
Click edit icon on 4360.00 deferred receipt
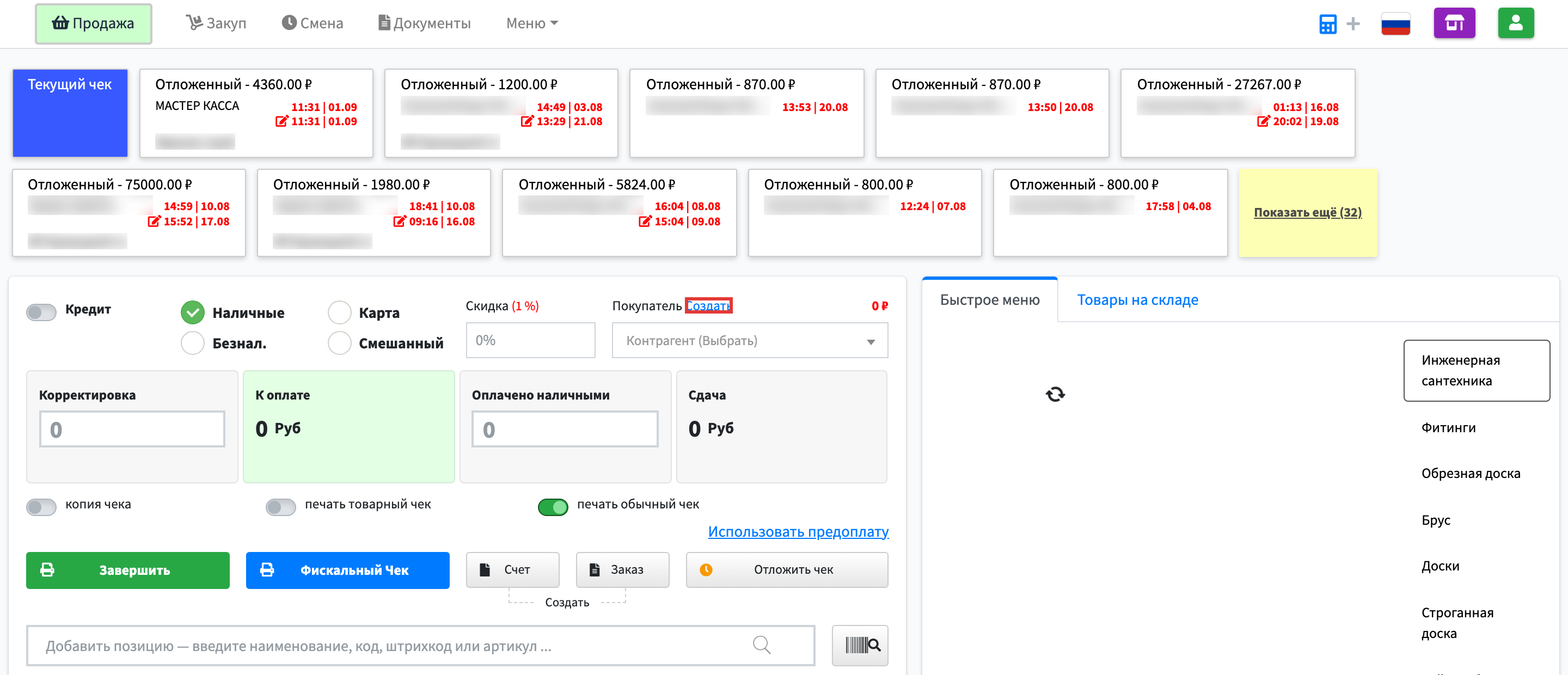[x=282, y=121]
